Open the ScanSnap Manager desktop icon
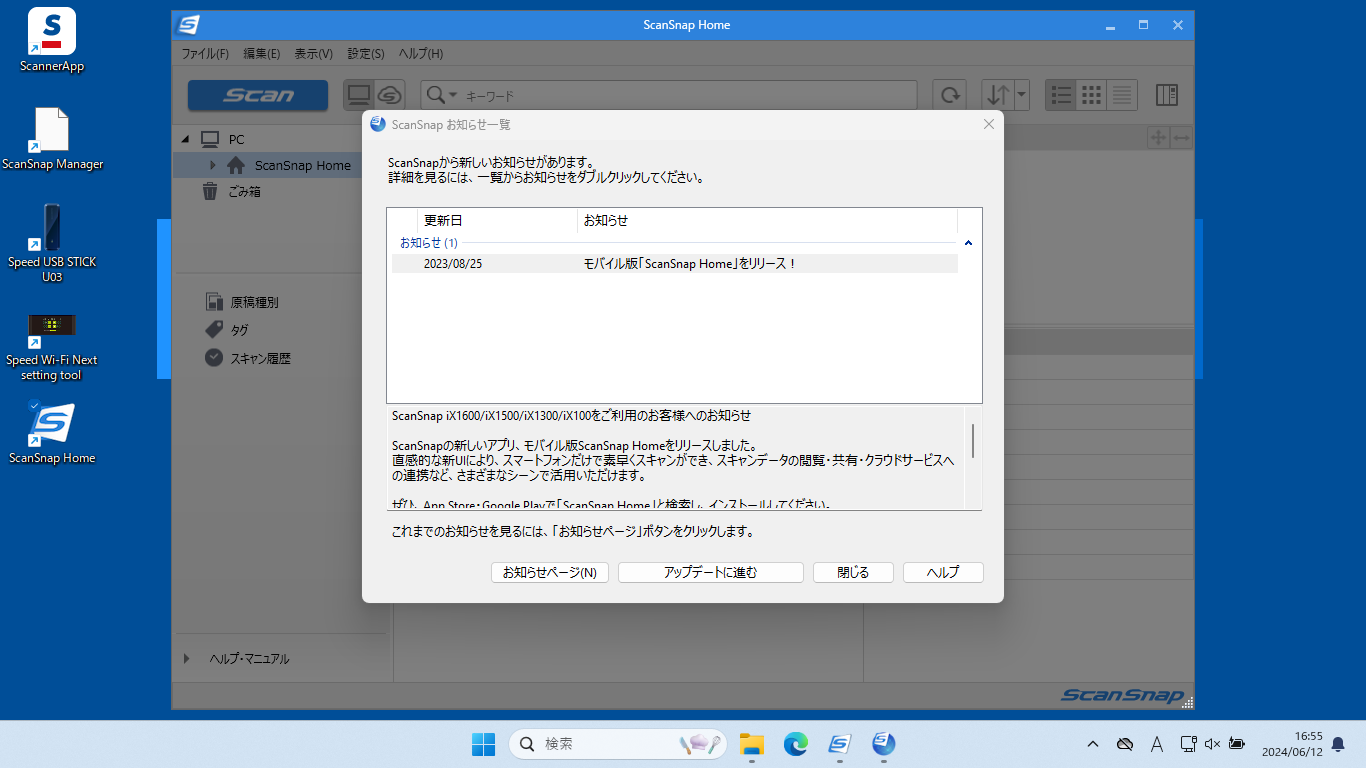Viewport: 1366px width, 768px height. pyautogui.click(x=52, y=138)
